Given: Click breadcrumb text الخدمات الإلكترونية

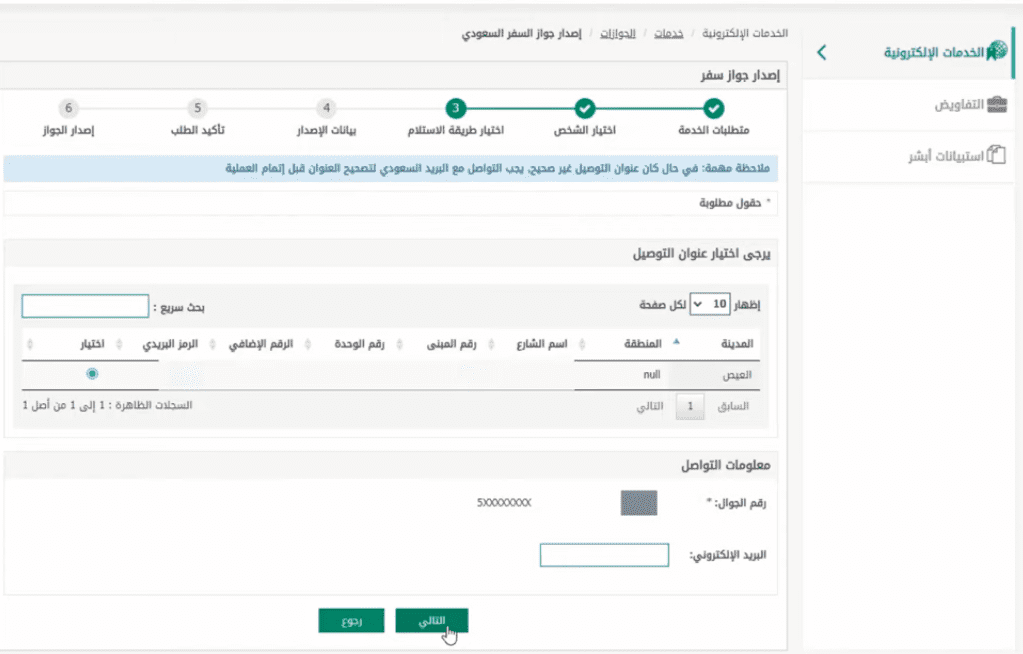Looking at the screenshot, I should tap(745, 33).
